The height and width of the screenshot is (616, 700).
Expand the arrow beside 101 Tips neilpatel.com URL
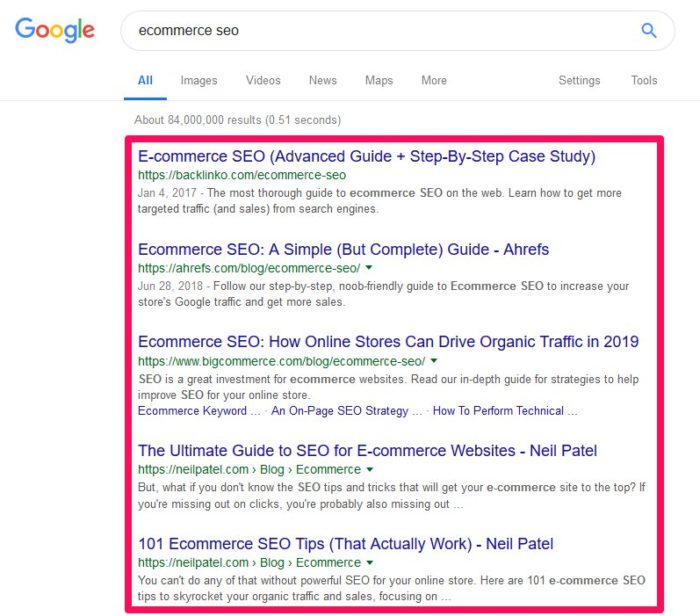pyautogui.click(x=370, y=562)
